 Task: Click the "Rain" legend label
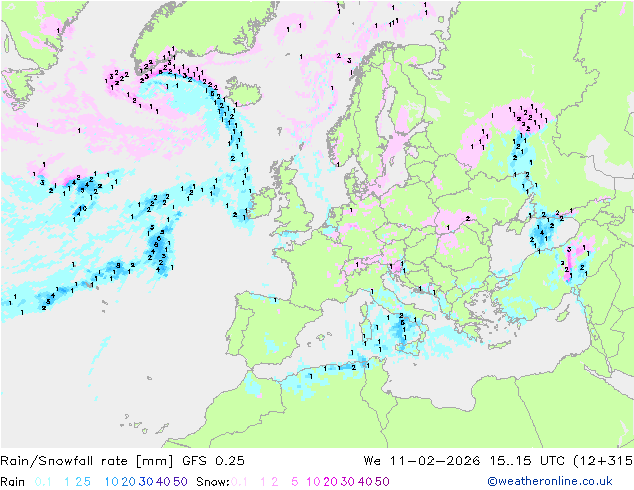13,482
